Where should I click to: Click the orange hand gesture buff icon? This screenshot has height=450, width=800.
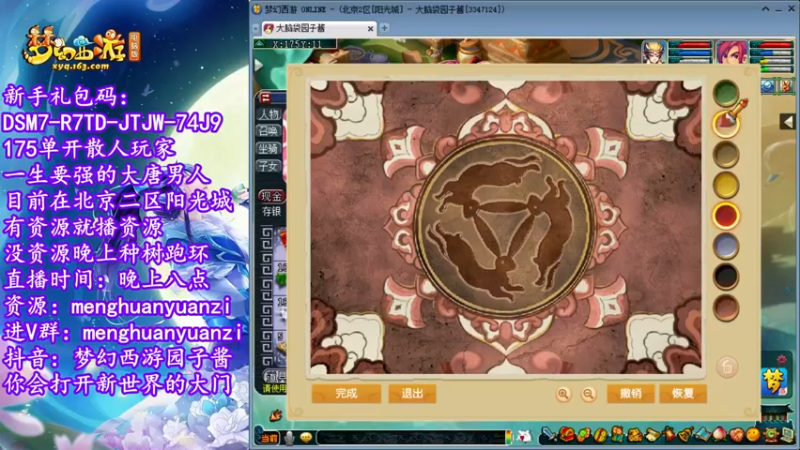click(785, 86)
